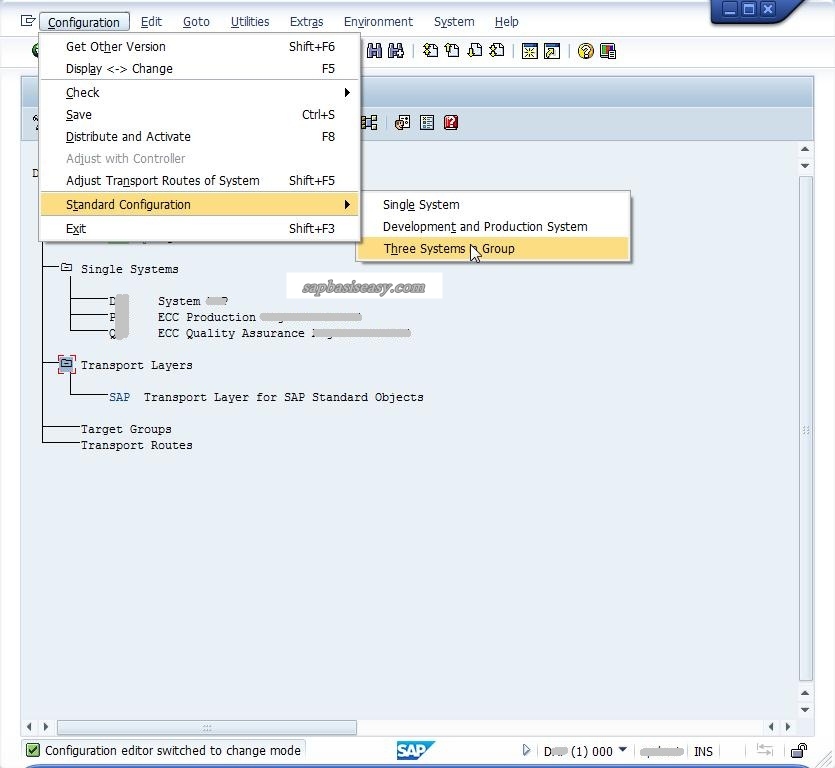Click the Generate shortcut icon

click(552, 51)
